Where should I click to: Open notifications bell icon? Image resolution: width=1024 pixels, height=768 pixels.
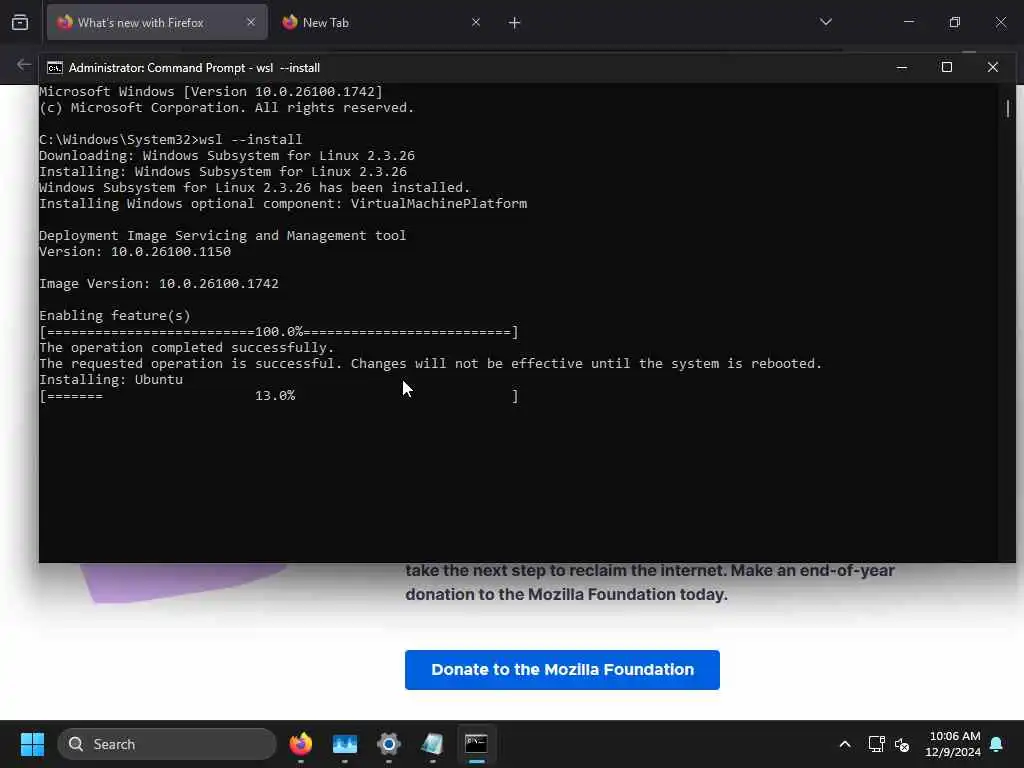coord(997,744)
